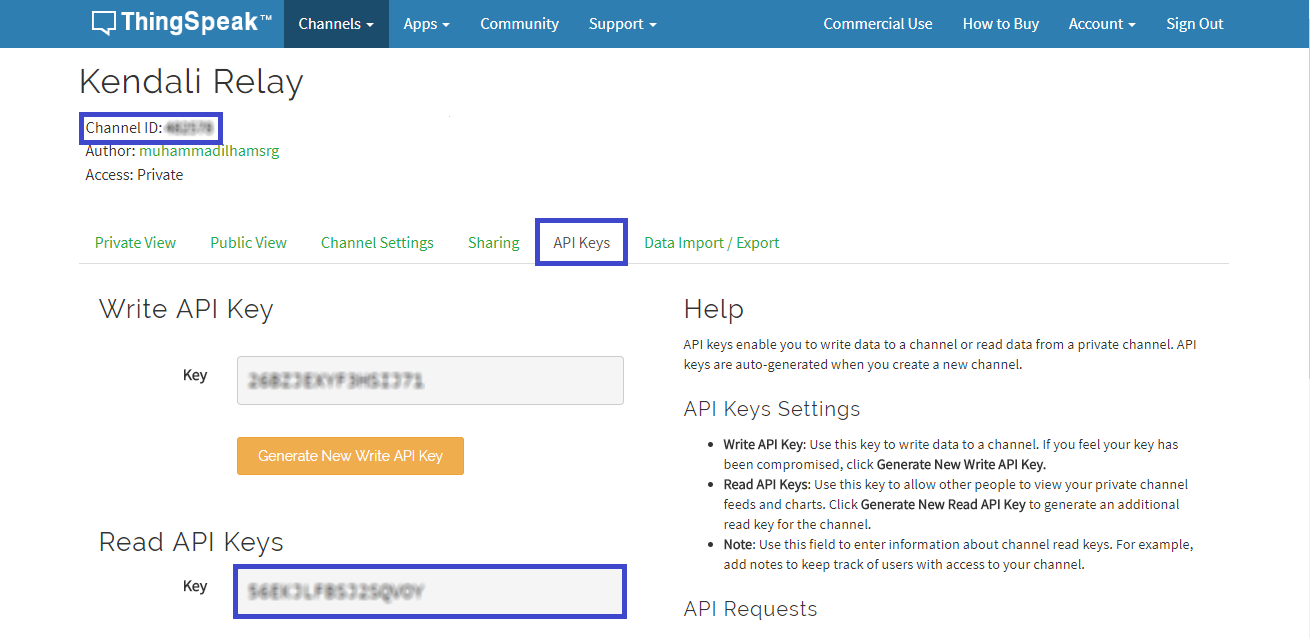1310x638 pixels.
Task: Click the ThingSpeak logo
Action: point(181,23)
